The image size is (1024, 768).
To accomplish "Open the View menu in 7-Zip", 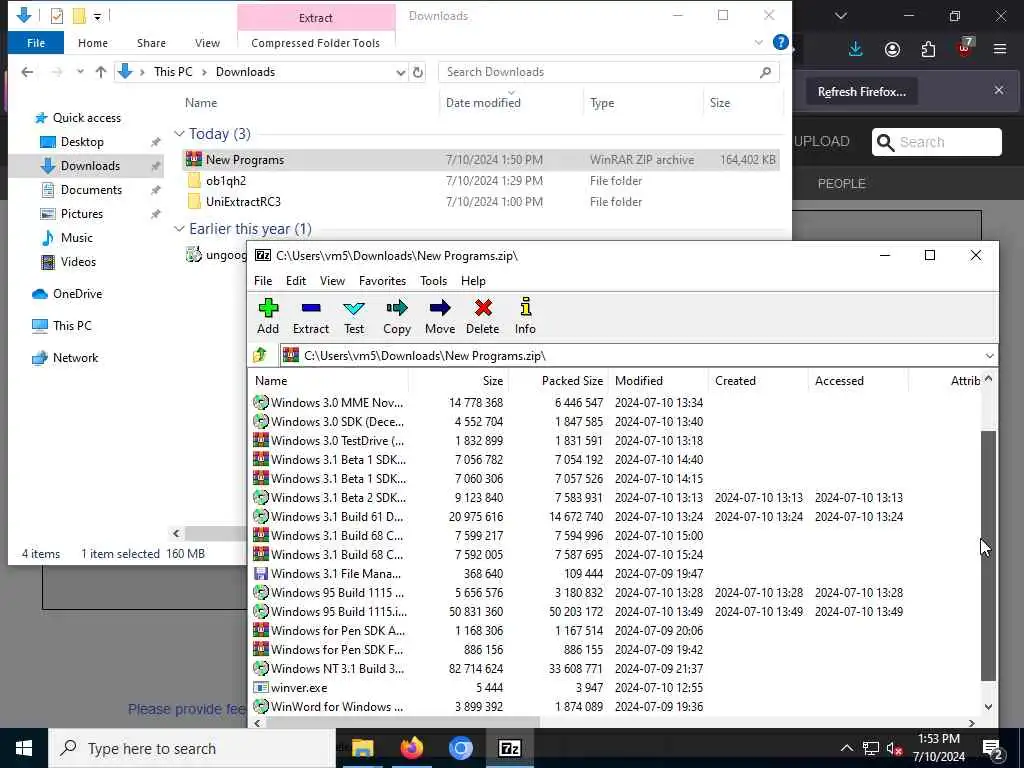I will tap(332, 281).
